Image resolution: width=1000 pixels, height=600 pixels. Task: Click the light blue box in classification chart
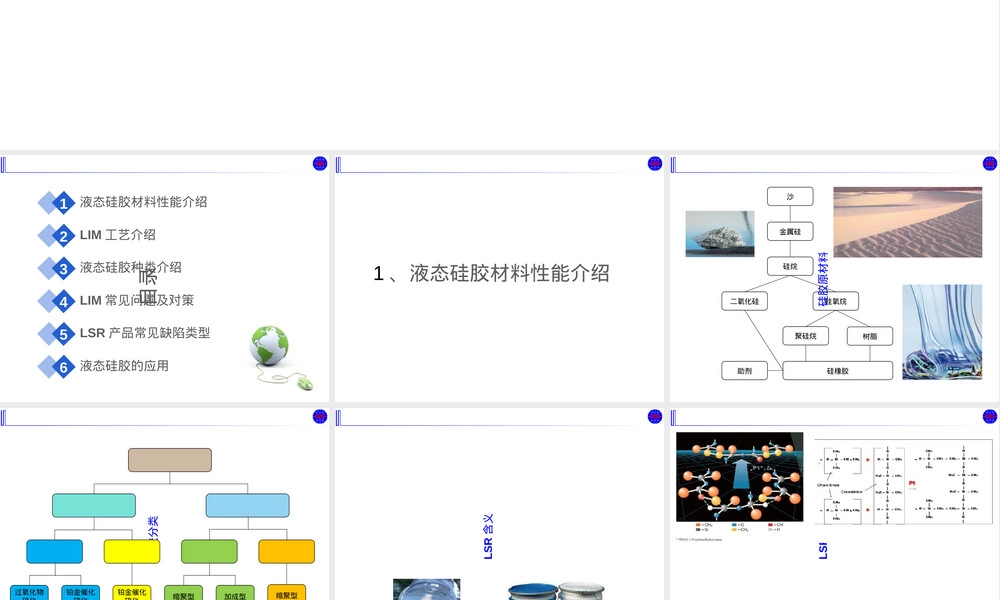(x=247, y=505)
